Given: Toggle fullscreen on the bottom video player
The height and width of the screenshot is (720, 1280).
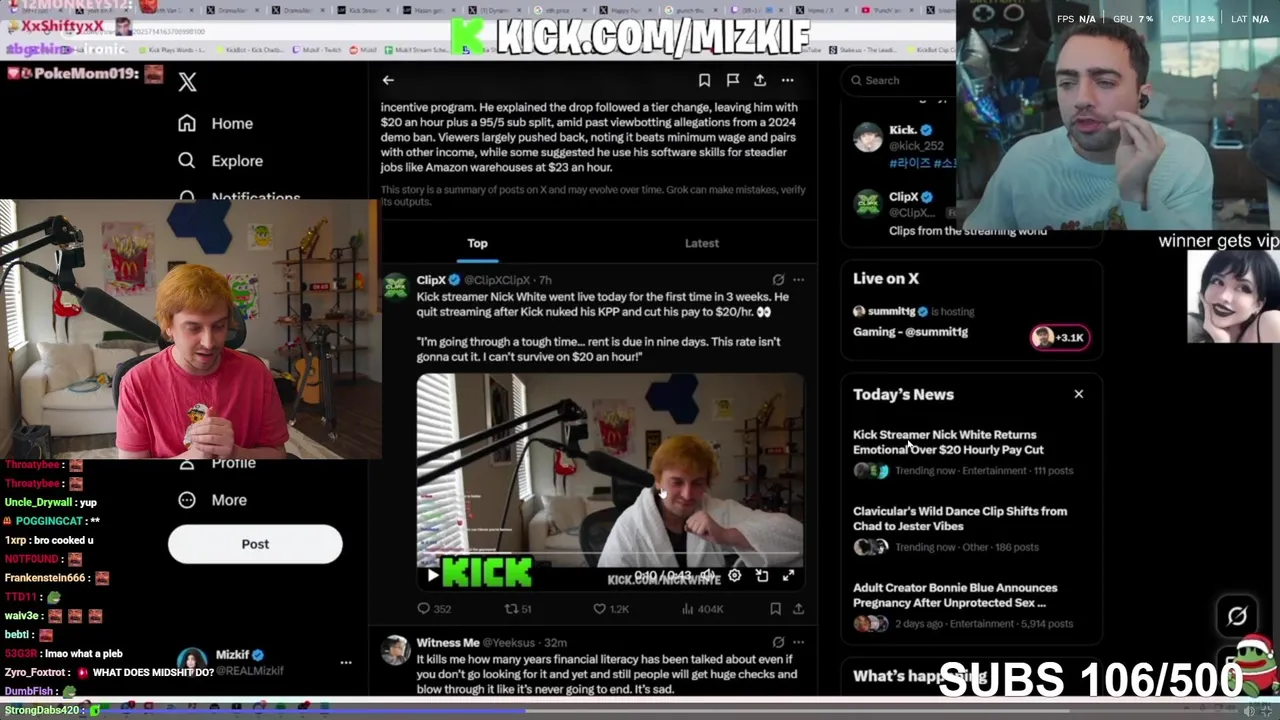Looking at the screenshot, I should (x=1269, y=711).
